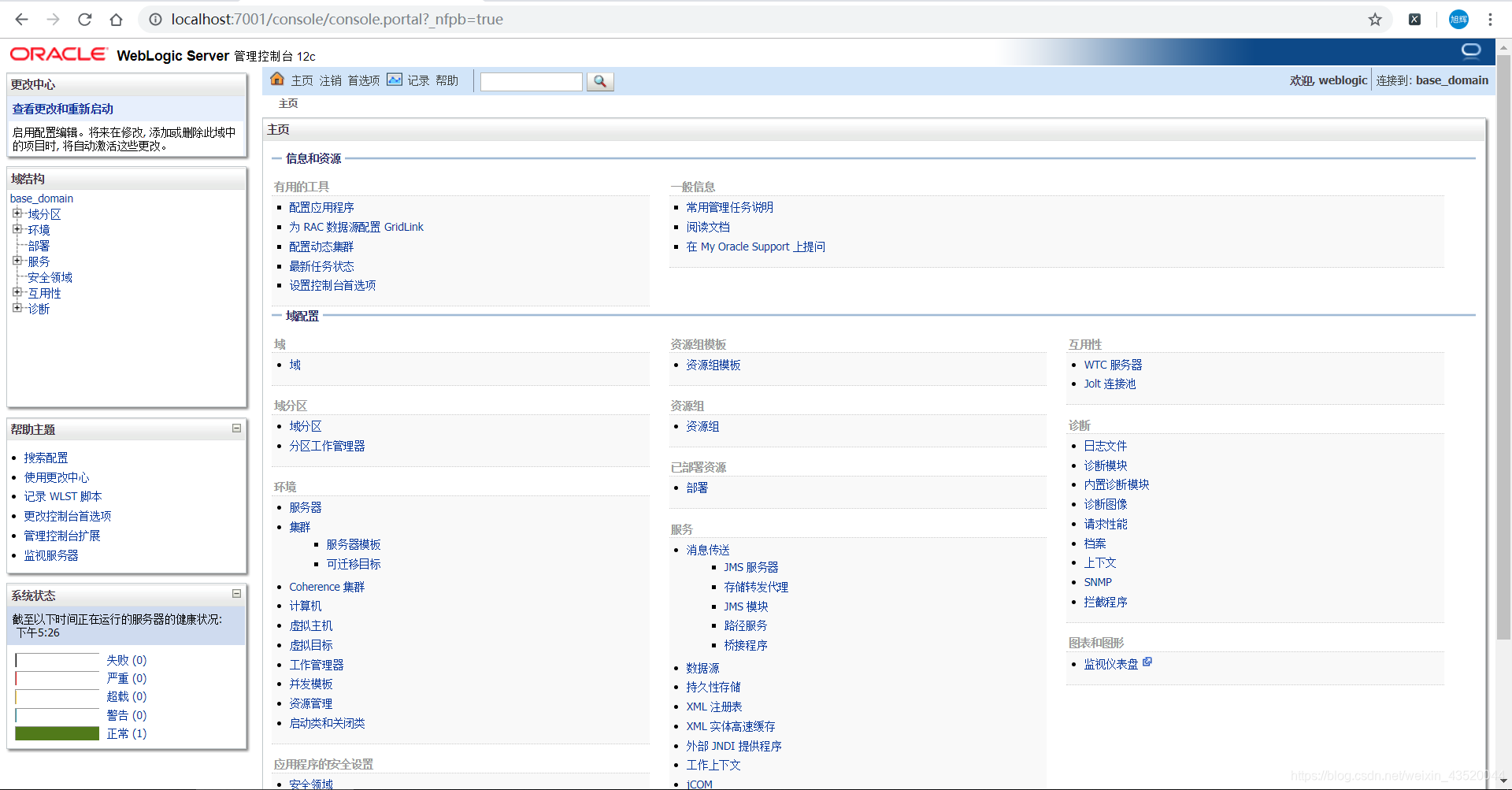Open 服务器 link under 环境
Screen dimensions: 1512x790
pos(306,507)
